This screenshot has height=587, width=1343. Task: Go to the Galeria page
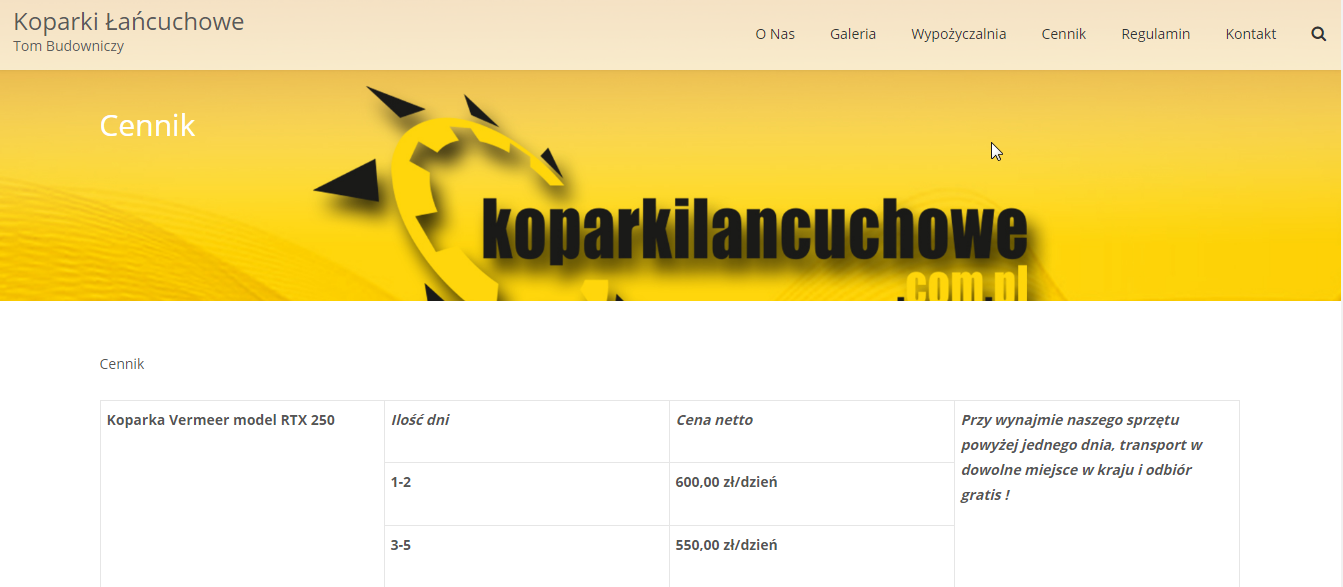853,34
